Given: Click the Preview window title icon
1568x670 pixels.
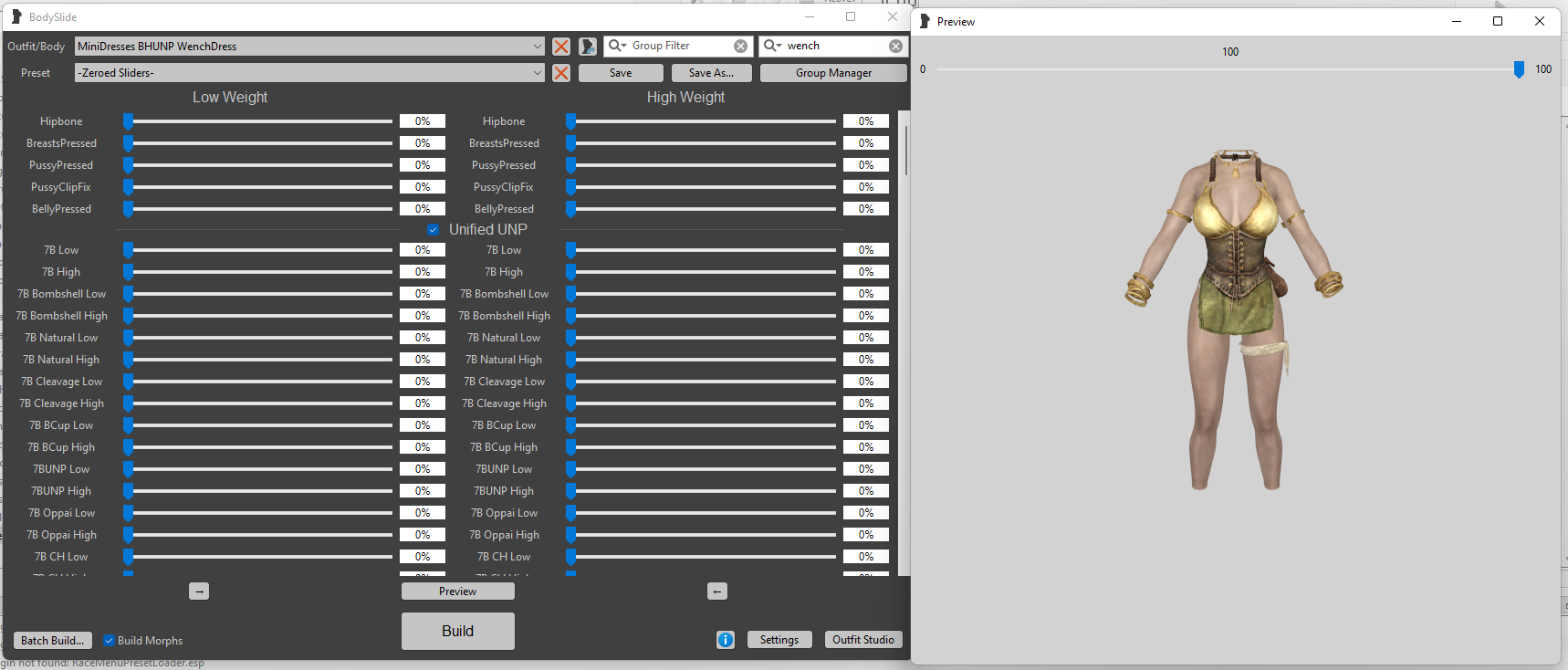Looking at the screenshot, I should pyautogui.click(x=925, y=21).
